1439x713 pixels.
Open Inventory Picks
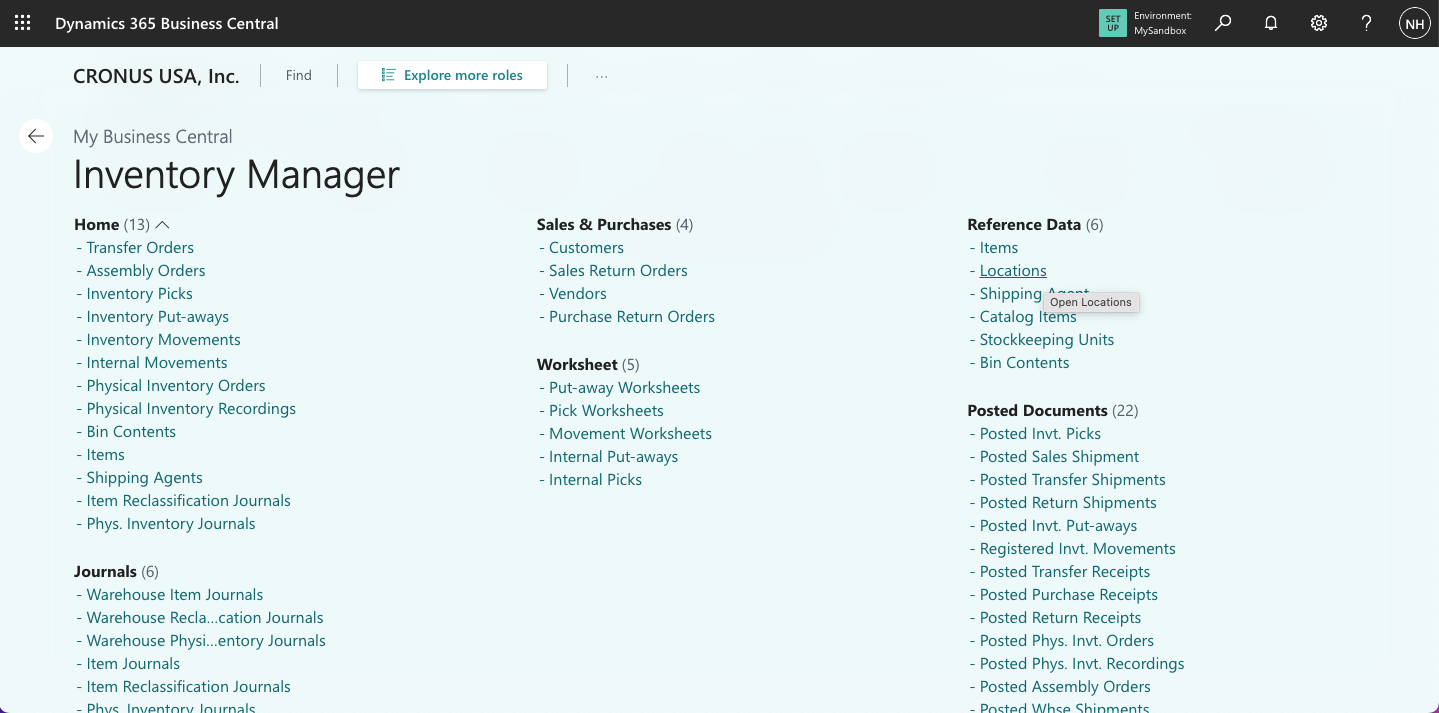(139, 294)
